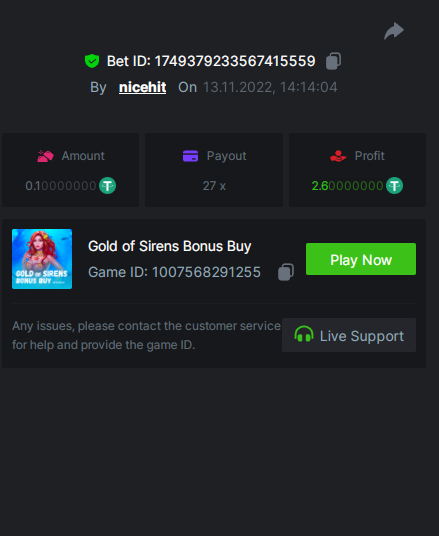Open Live Support chat
The image size is (439, 536).
349,335
